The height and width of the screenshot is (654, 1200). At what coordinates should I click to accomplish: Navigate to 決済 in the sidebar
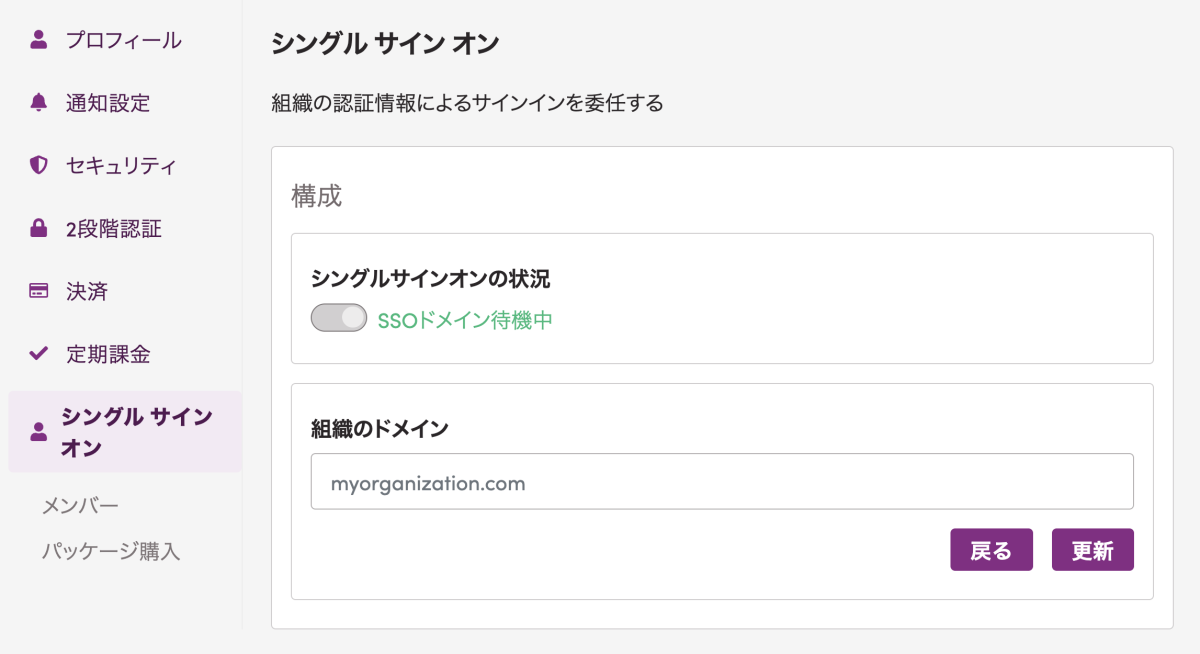click(87, 291)
